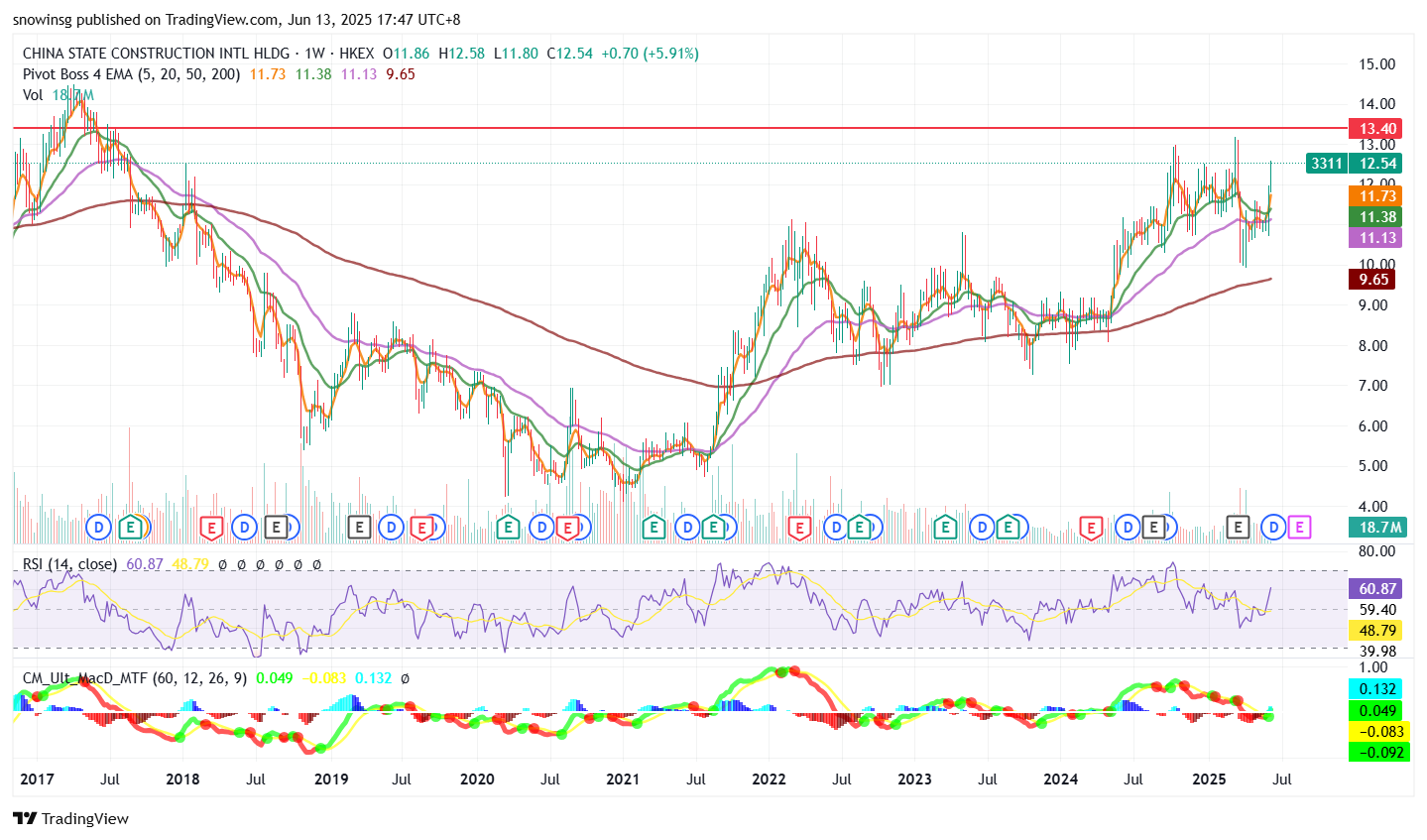Click the green earnings E marker in early 2021
The width and height of the screenshot is (1427, 840).
(653, 527)
